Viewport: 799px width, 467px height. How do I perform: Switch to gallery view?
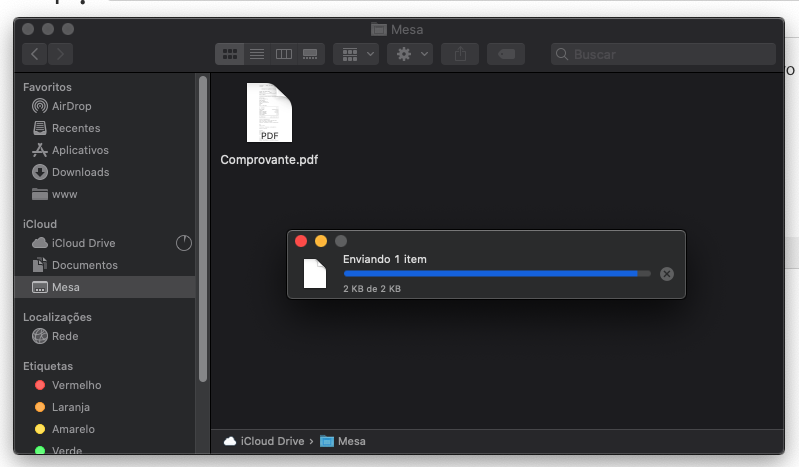[310, 54]
